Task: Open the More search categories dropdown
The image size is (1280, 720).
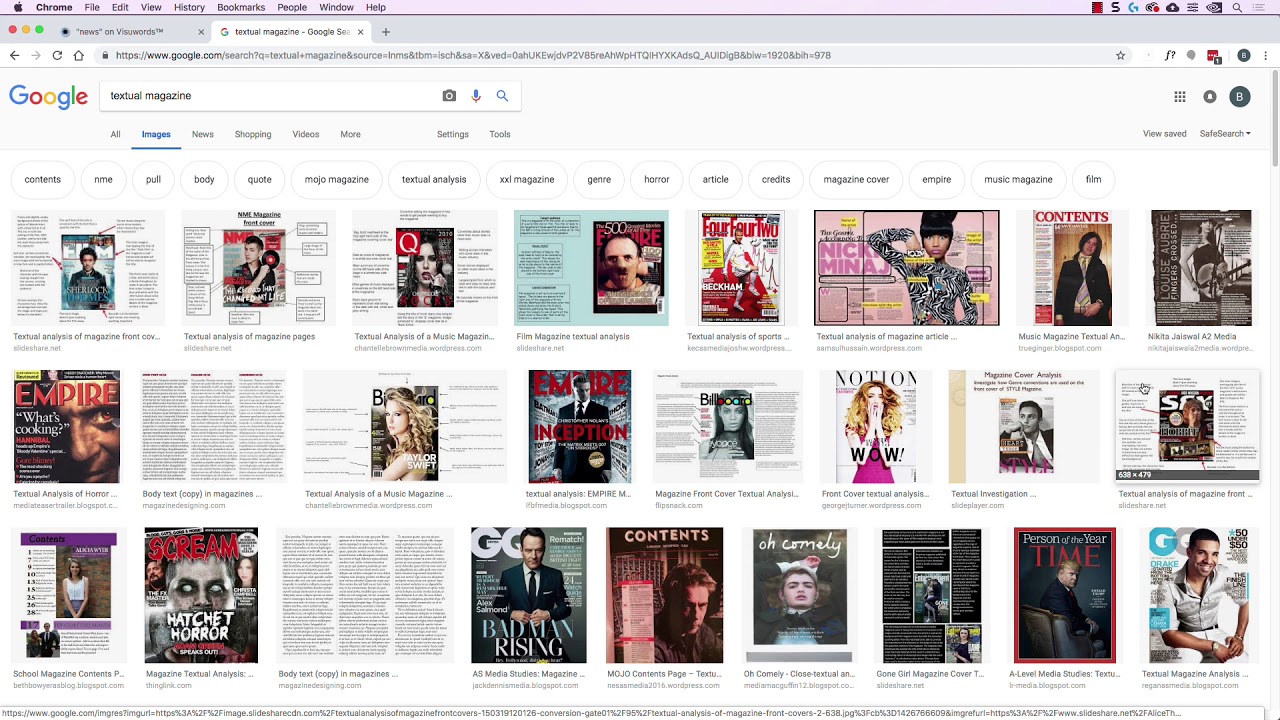Action: (350, 134)
